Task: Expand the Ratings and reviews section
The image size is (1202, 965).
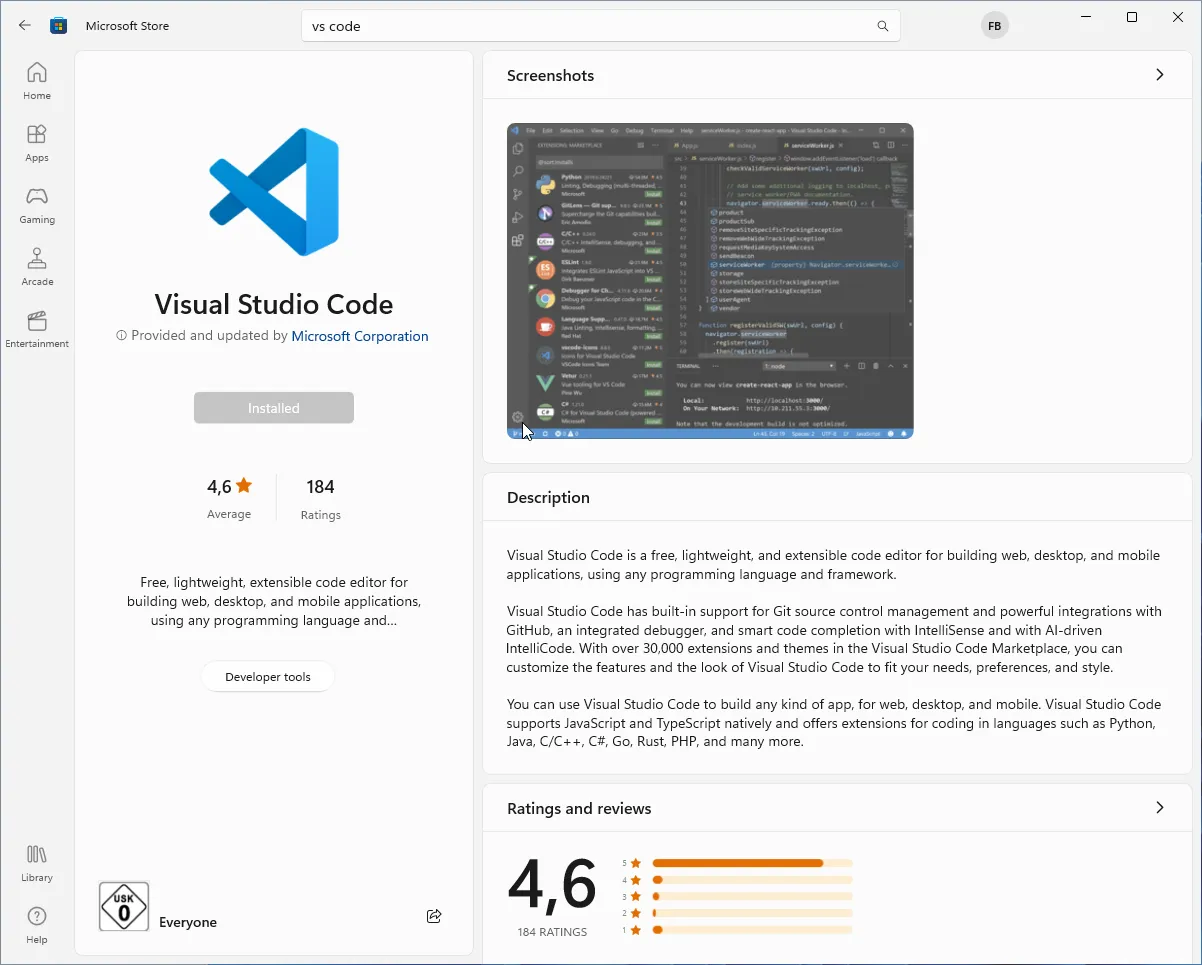Action: [x=1159, y=807]
